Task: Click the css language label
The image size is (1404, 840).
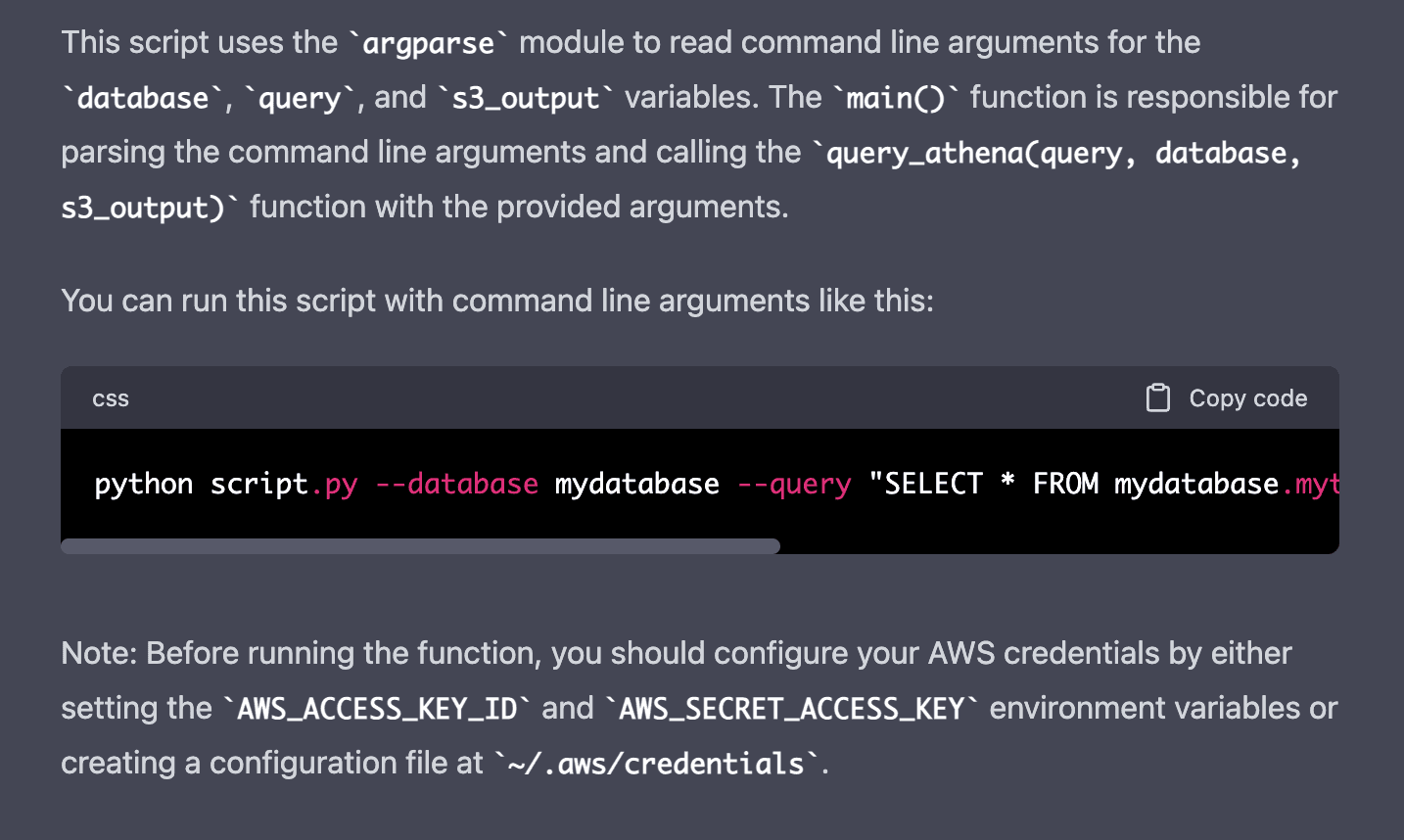Action: pos(111,399)
